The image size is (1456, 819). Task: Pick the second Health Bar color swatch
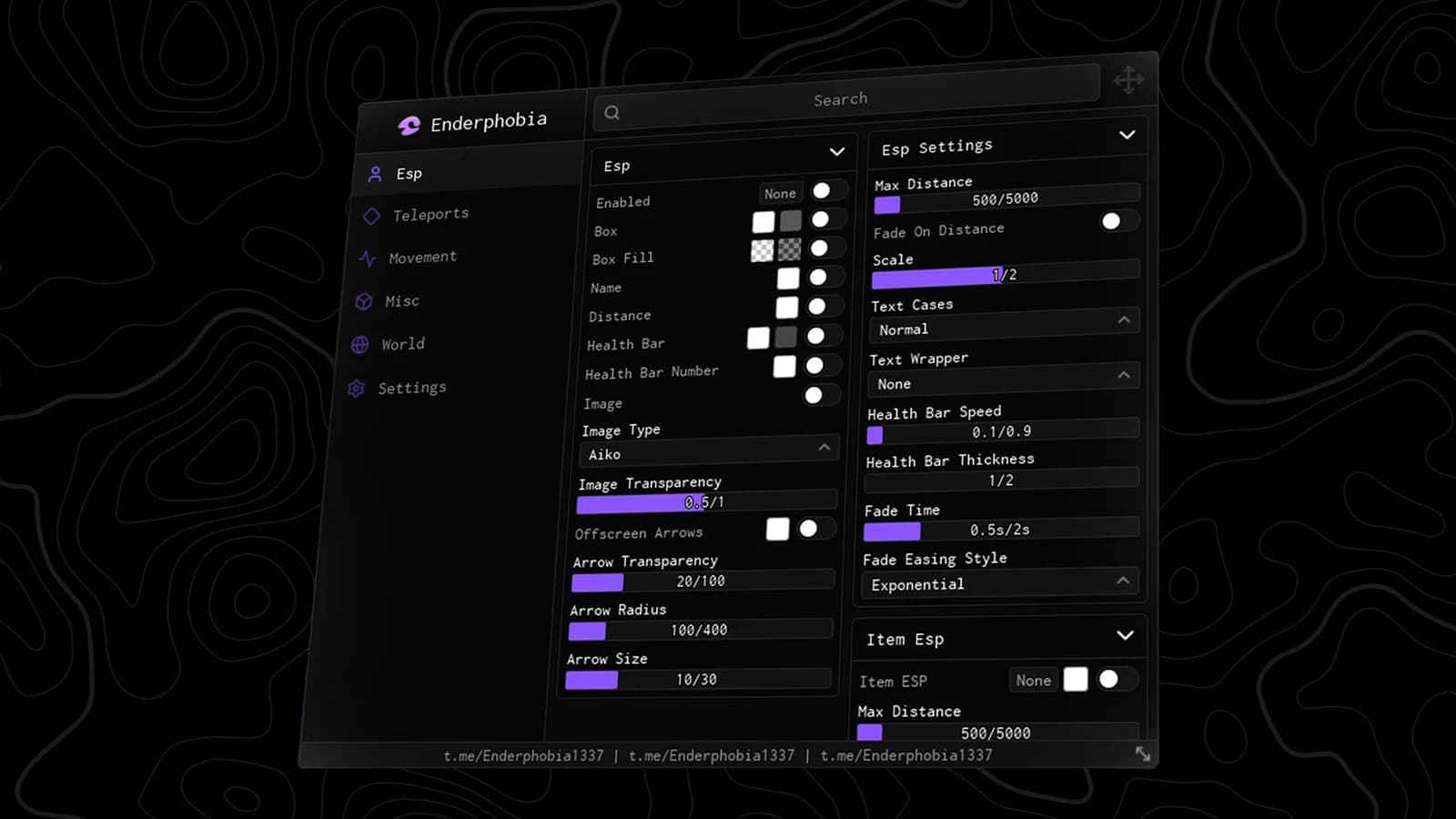click(785, 337)
